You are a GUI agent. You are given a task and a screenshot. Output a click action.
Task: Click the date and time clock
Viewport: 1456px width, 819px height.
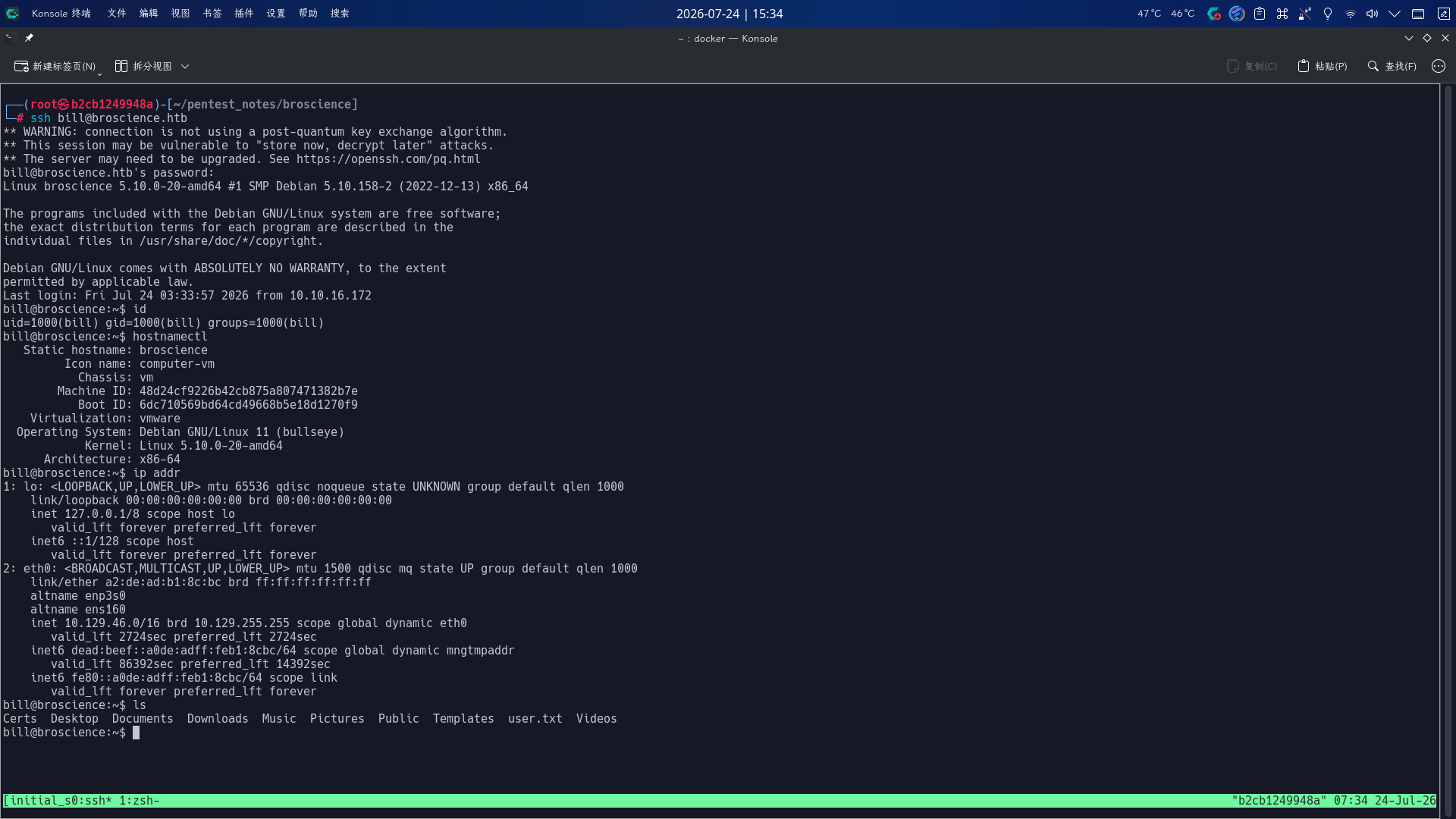pos(730,14)
